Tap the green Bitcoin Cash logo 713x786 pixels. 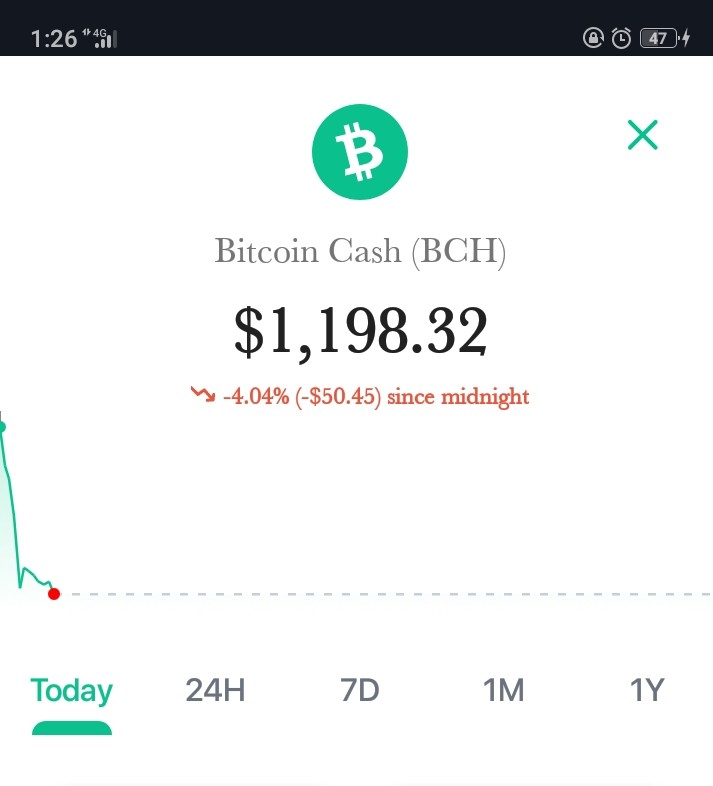(x=360, y=152)
